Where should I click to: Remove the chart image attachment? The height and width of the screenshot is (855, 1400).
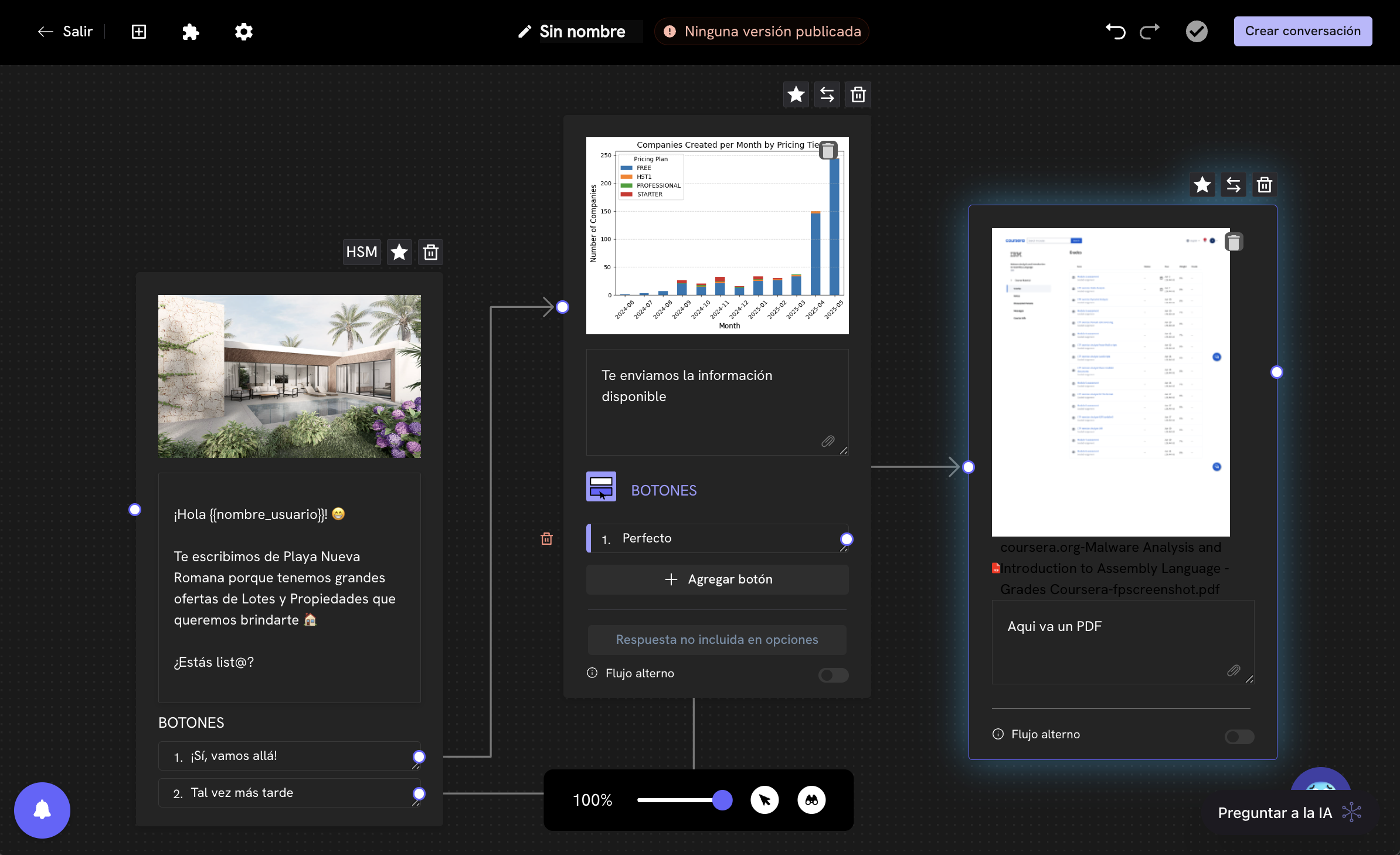(x=828, y=151)
